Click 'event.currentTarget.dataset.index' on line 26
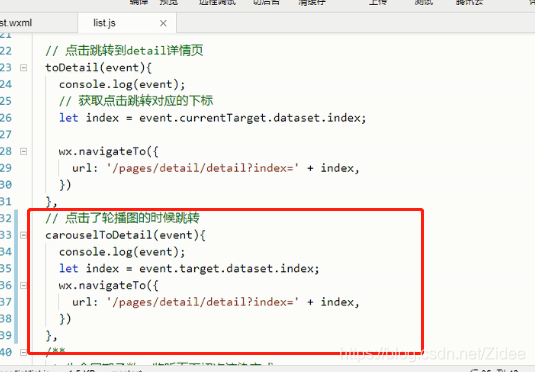 (250, 118)
